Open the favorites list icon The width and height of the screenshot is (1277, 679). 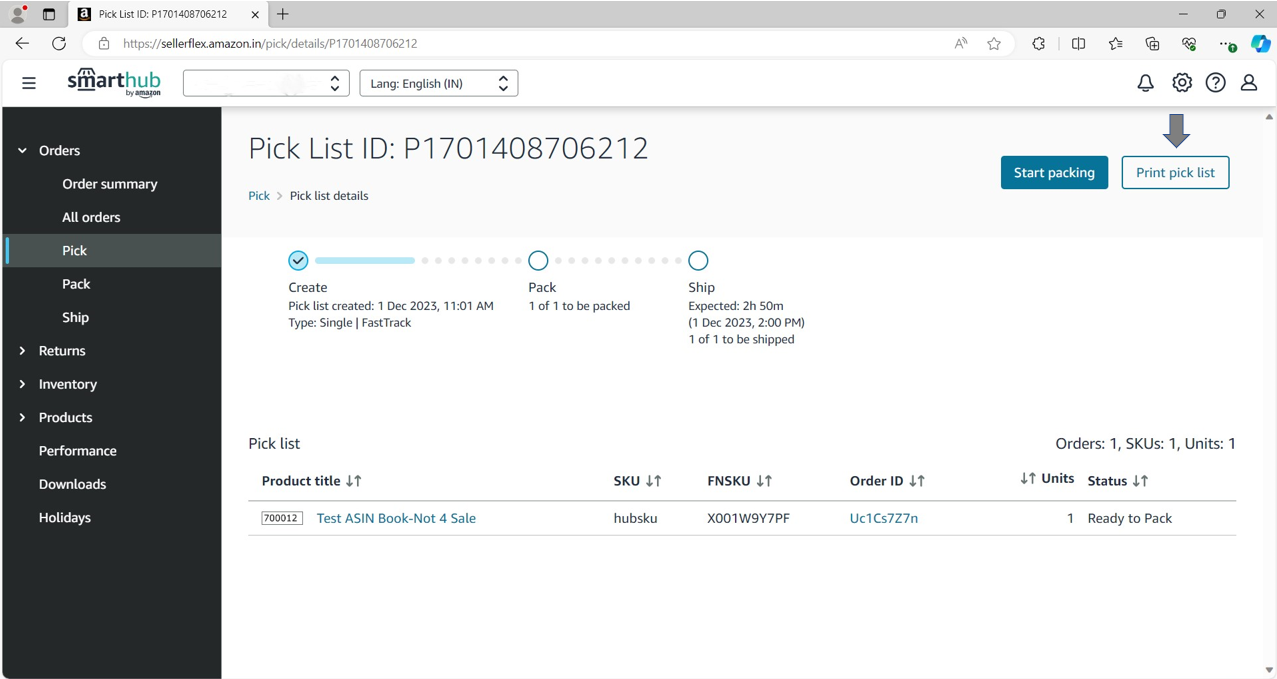pyautogui.click(x=1115, y=43)
